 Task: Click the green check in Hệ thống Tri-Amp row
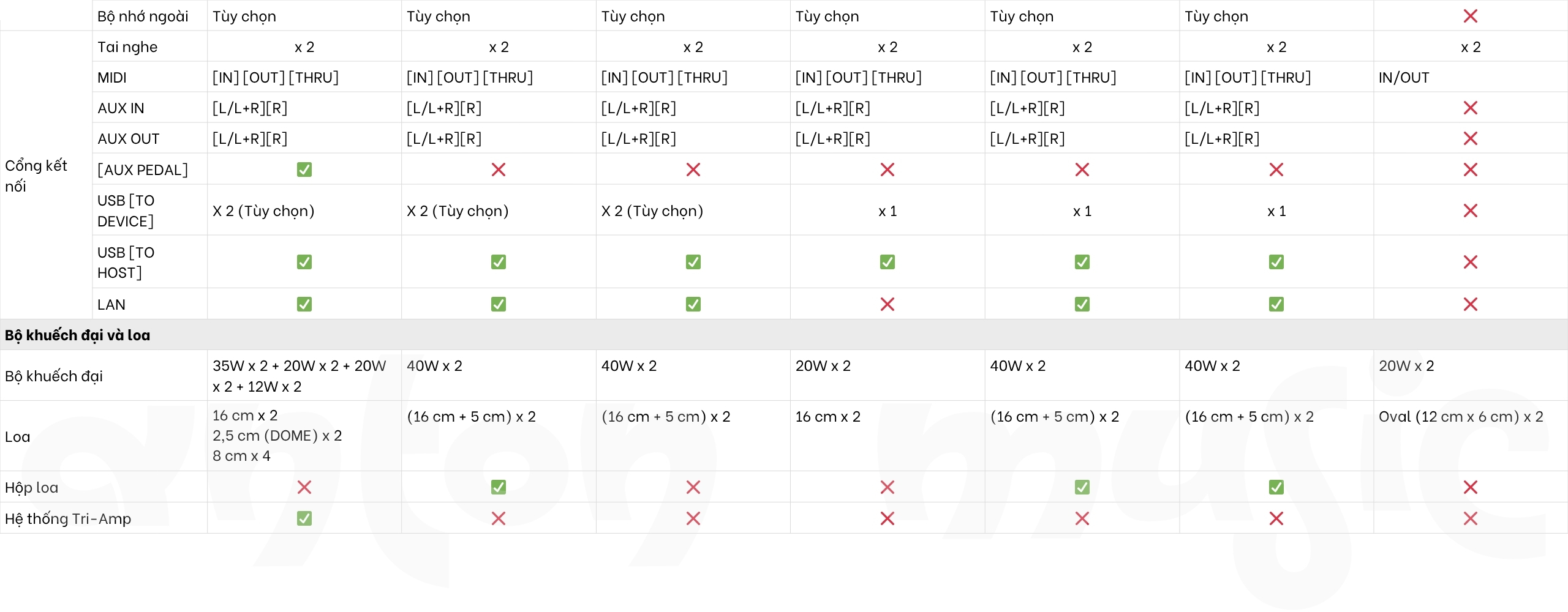304,518
